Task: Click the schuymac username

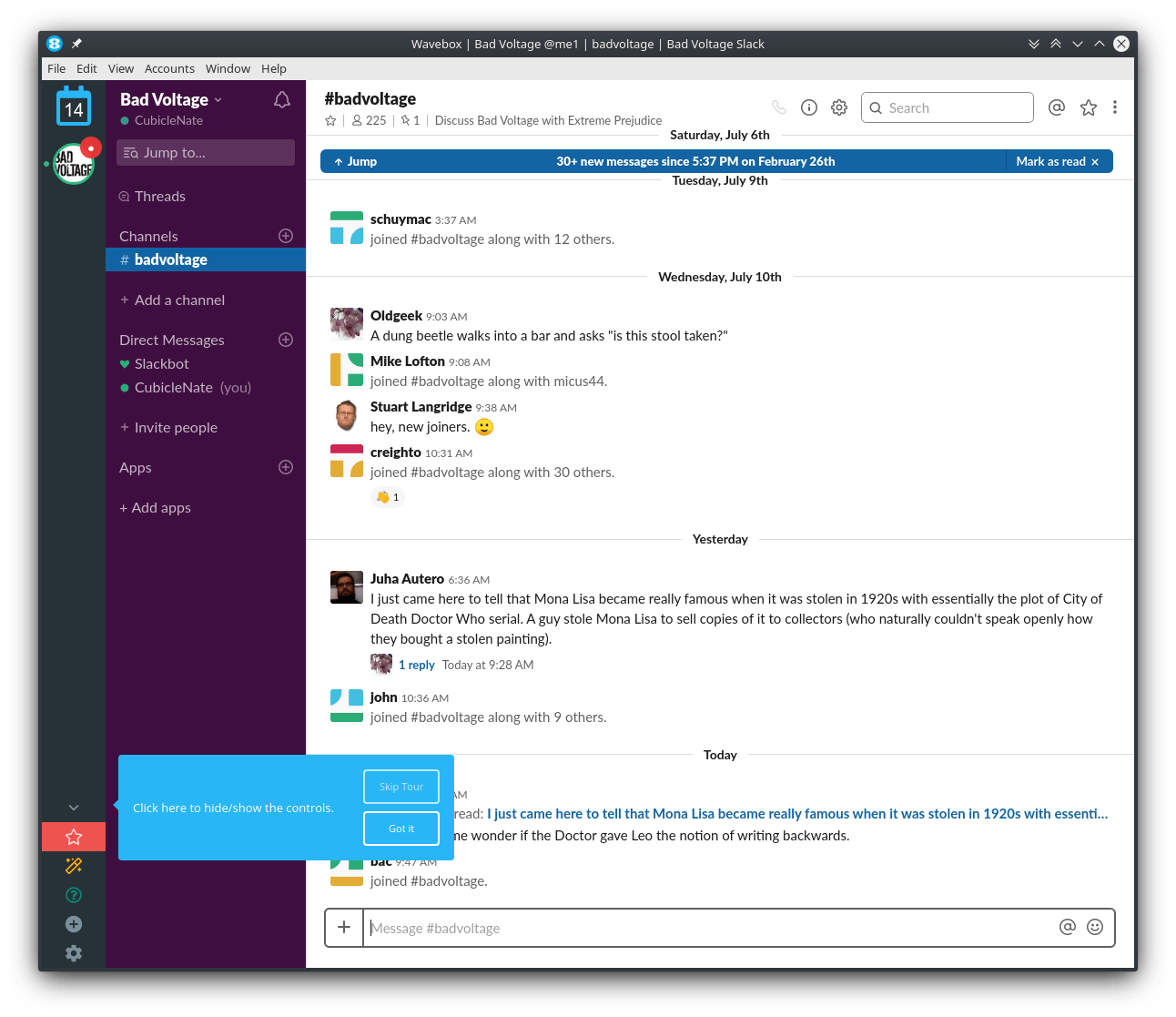Action: [x=400, y=219]
